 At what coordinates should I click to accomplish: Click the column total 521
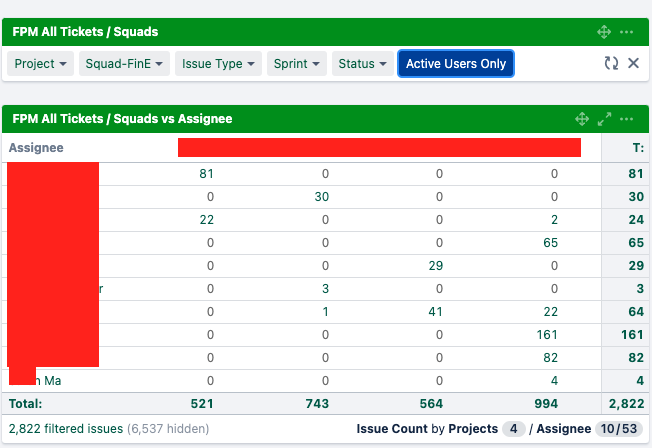click(x=202, y=403)
